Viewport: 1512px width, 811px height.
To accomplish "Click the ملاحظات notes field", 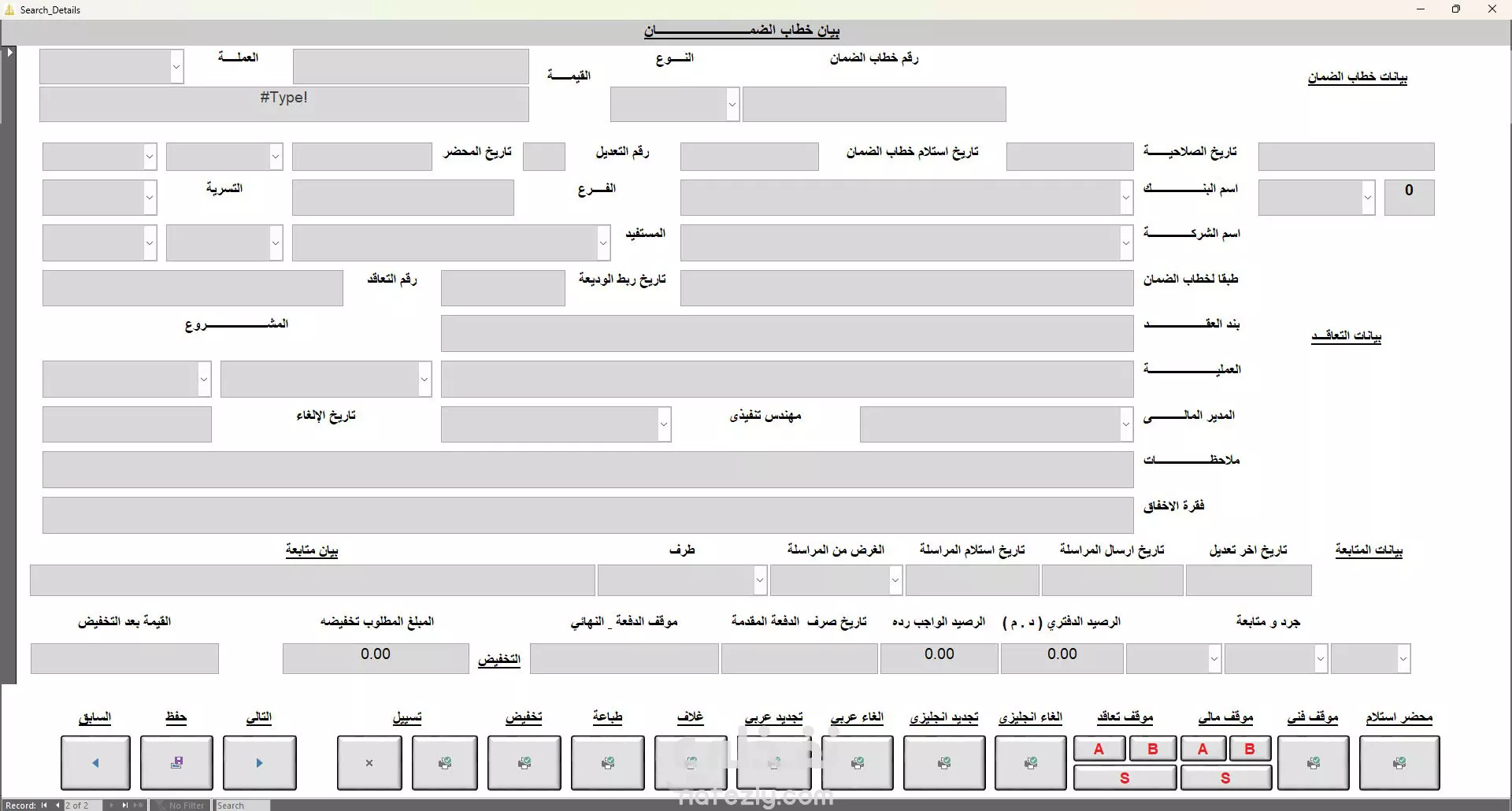I will (587, 470).
